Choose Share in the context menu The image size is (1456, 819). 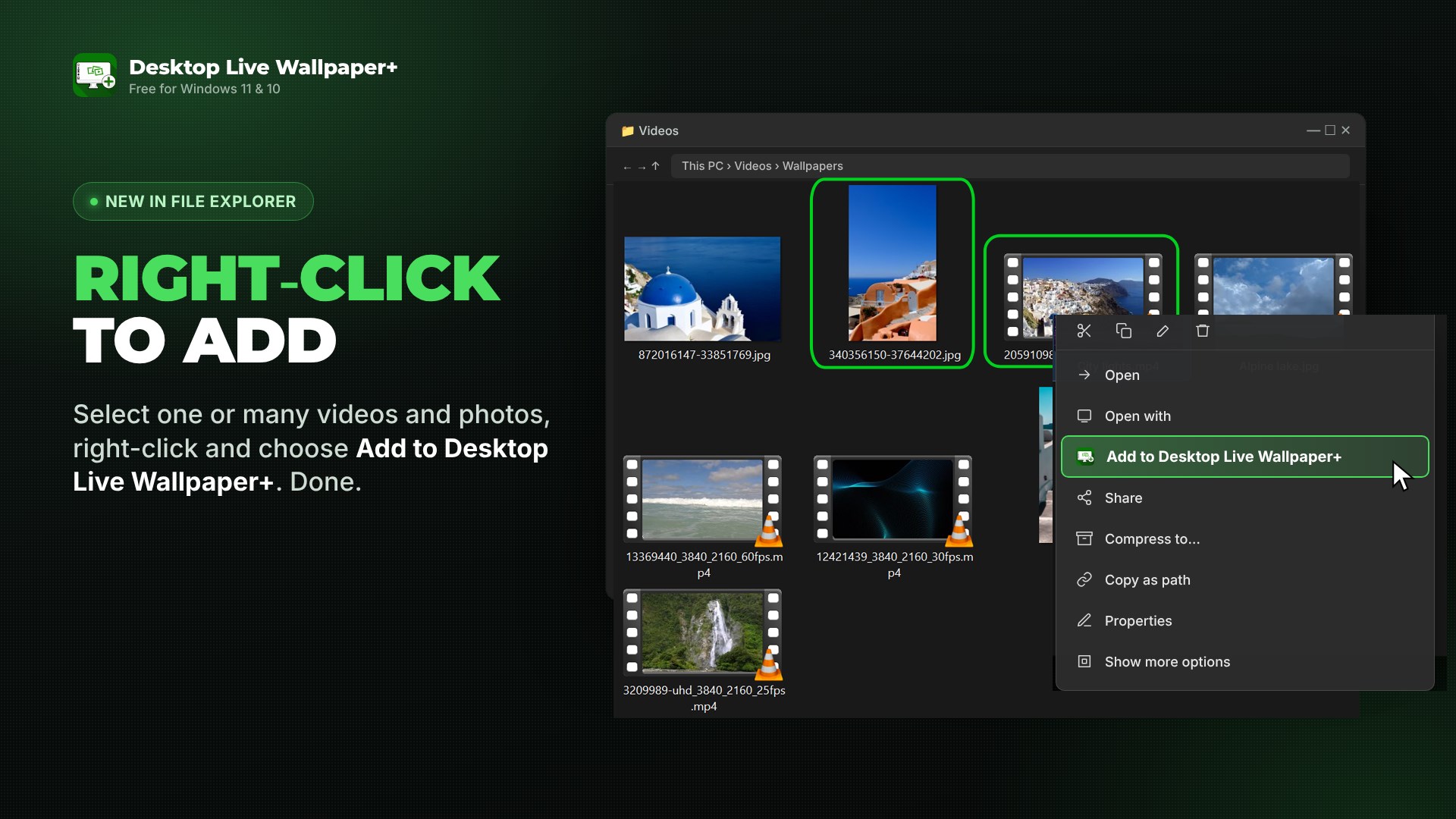click(x=1244, y=497)
